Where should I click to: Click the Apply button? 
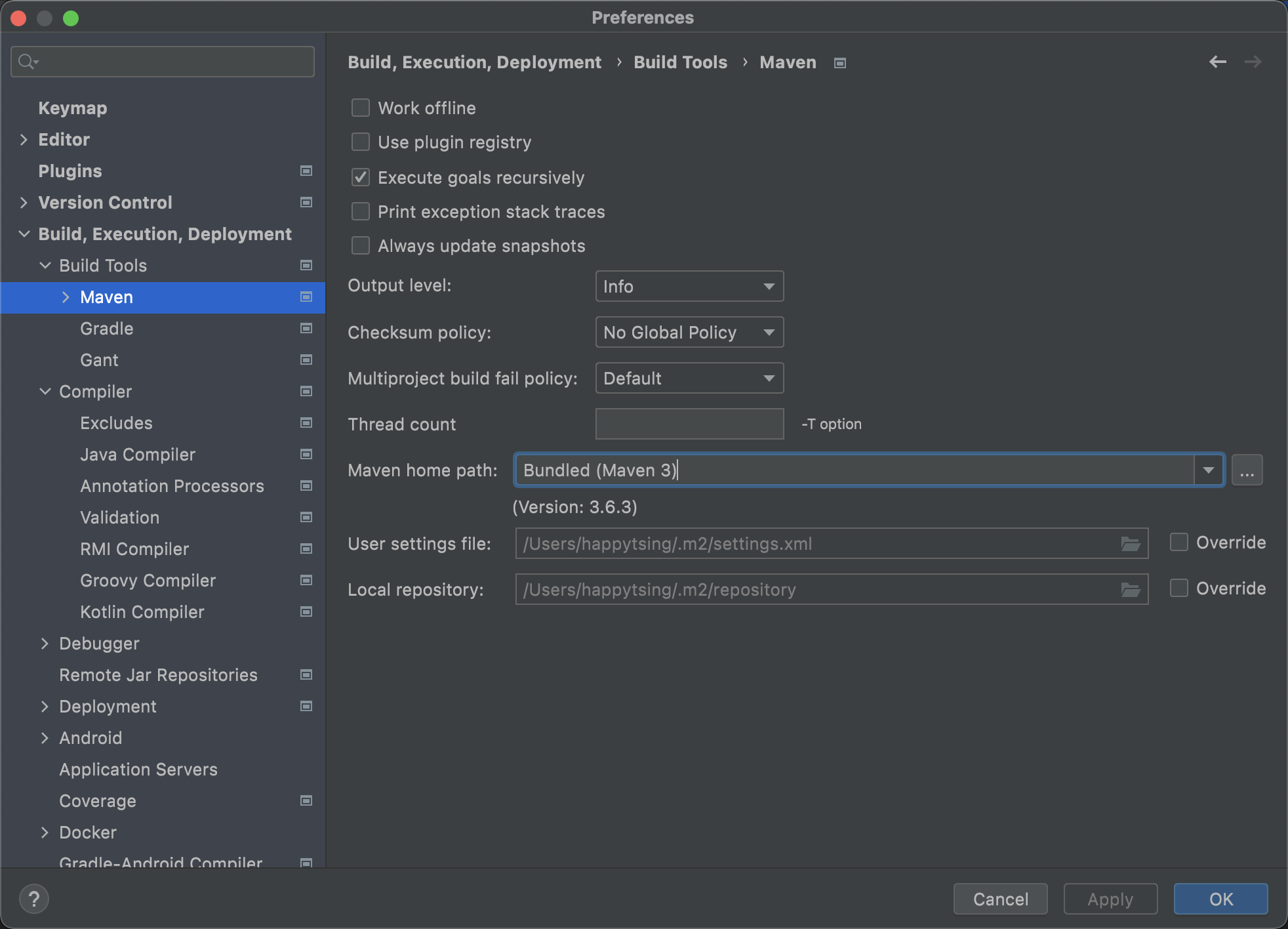click(1111, 899)
